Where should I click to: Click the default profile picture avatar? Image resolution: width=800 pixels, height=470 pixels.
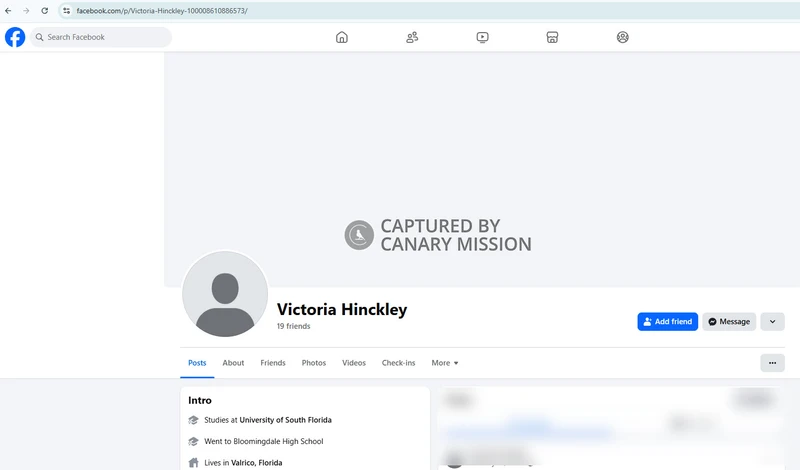[x=225, y=294]
